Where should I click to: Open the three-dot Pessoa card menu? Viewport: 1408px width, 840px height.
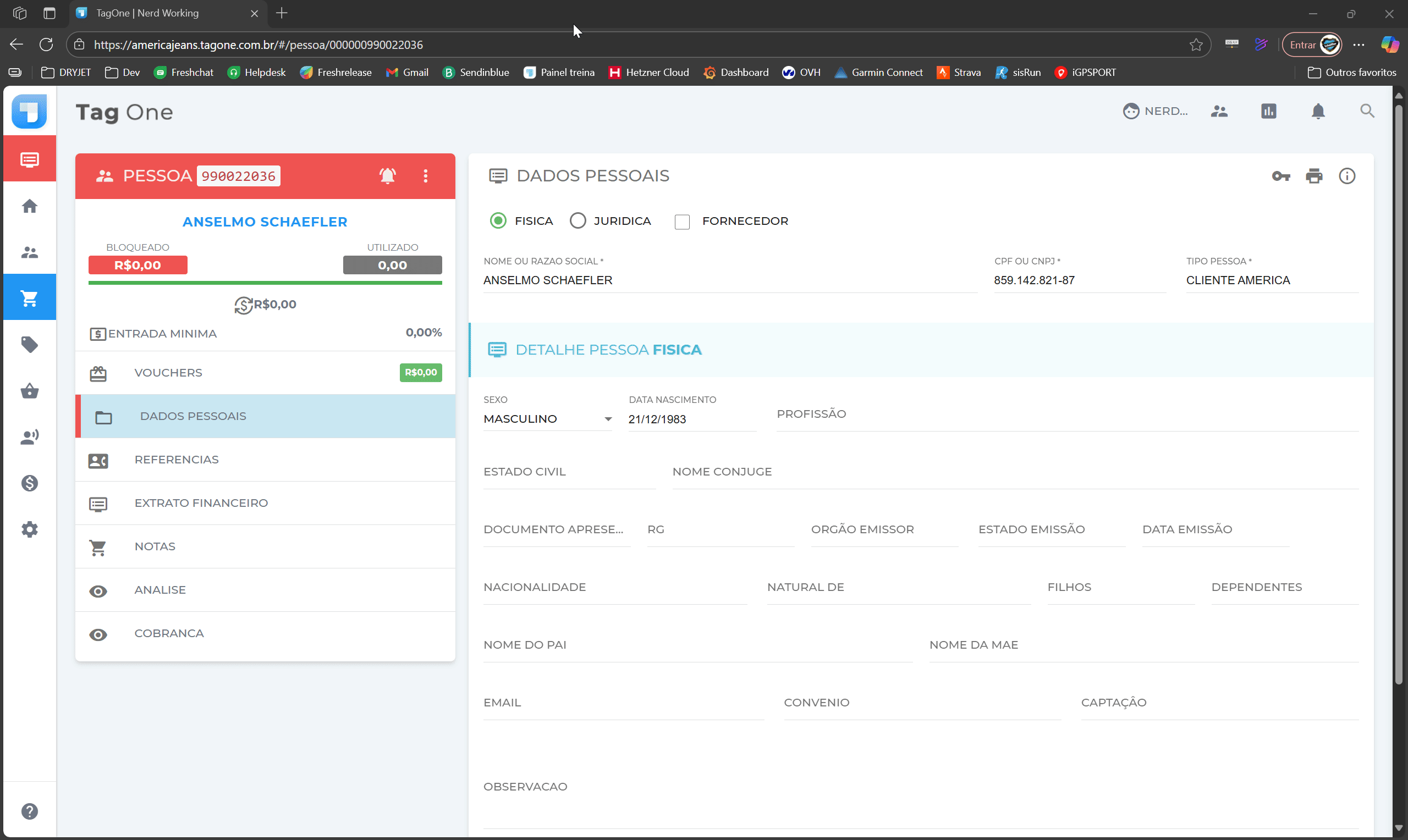426,176
